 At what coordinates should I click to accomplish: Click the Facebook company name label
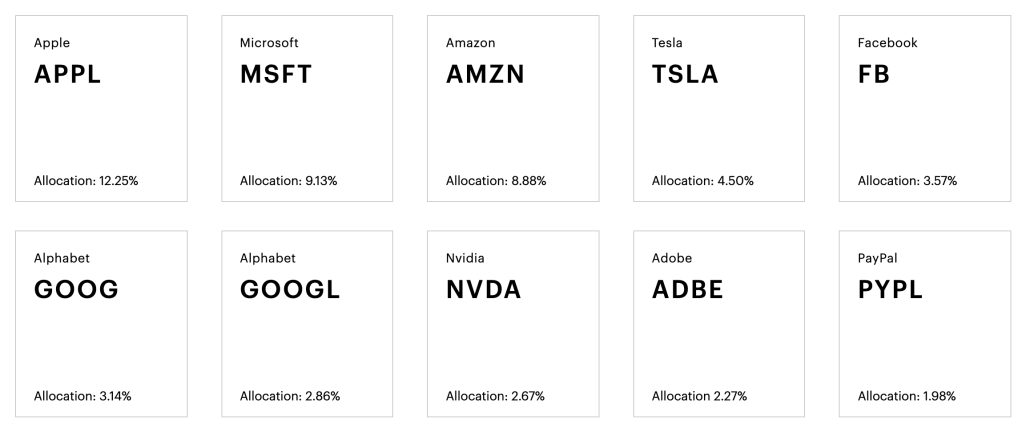point(887,43)
